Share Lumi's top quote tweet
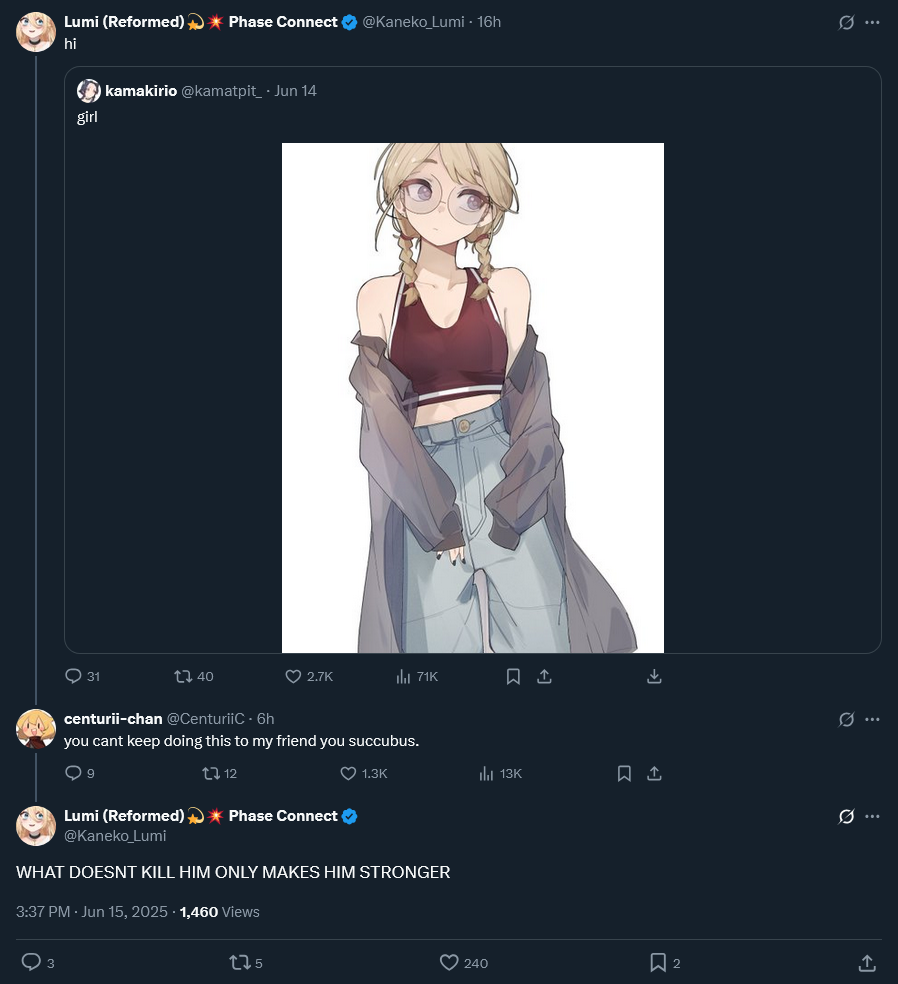898x984 pixels. pos(544,676)
